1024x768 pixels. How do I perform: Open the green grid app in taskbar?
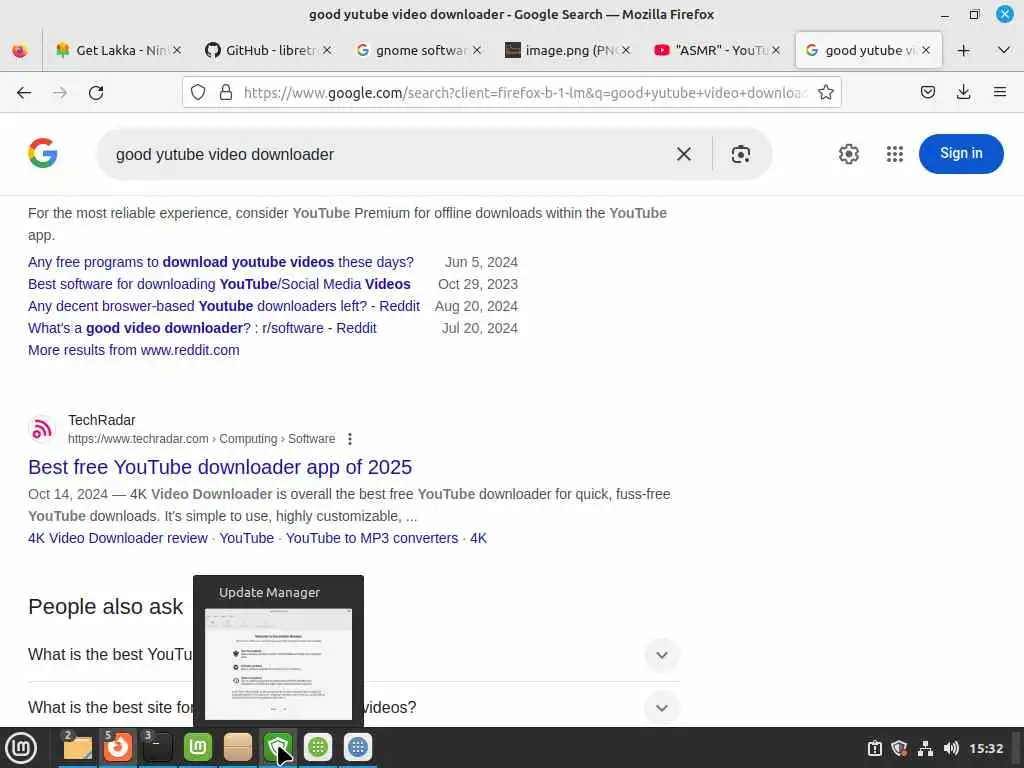pos(317,747)
